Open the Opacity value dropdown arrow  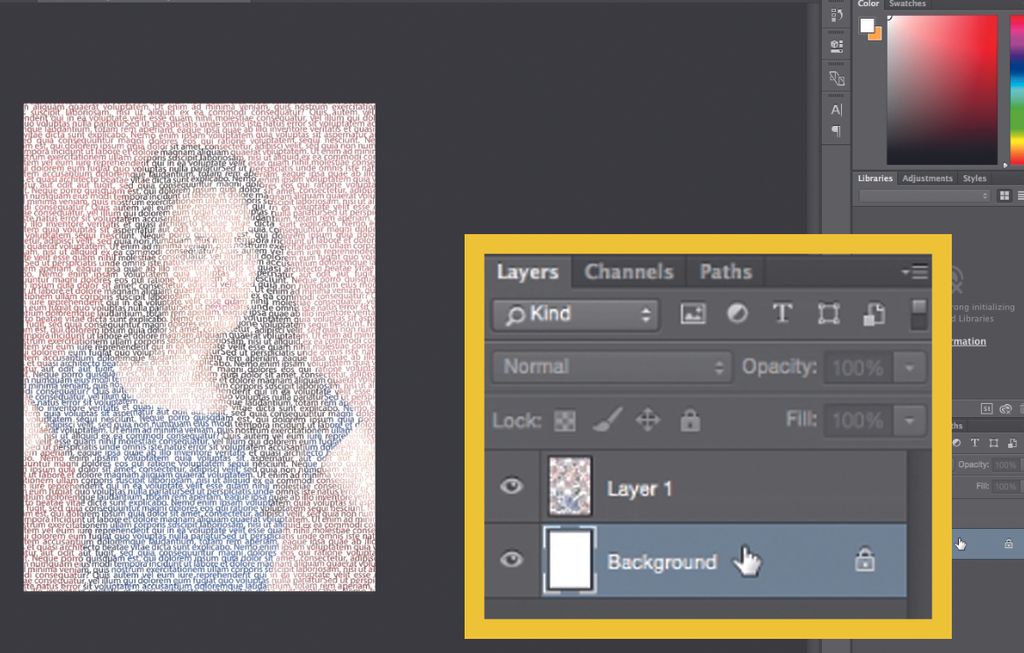909,367
